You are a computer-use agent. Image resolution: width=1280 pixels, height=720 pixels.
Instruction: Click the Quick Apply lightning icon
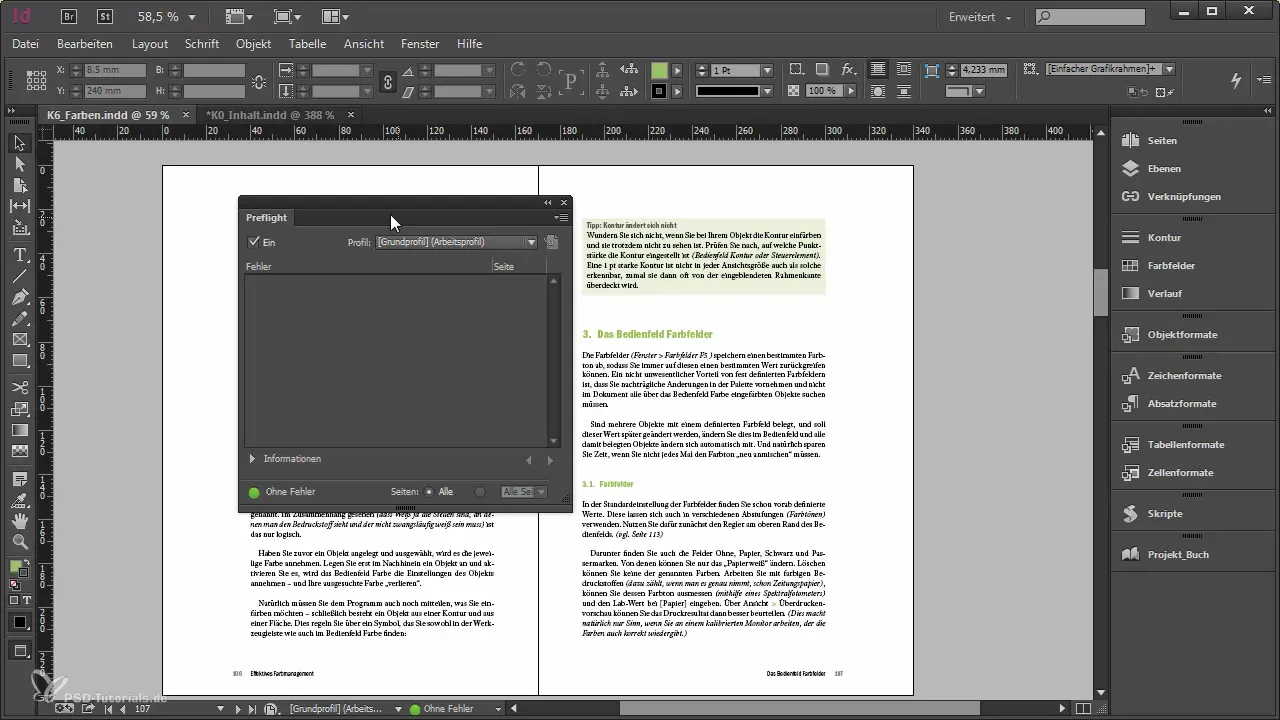pyautogui.click(x=1237, y=80)
